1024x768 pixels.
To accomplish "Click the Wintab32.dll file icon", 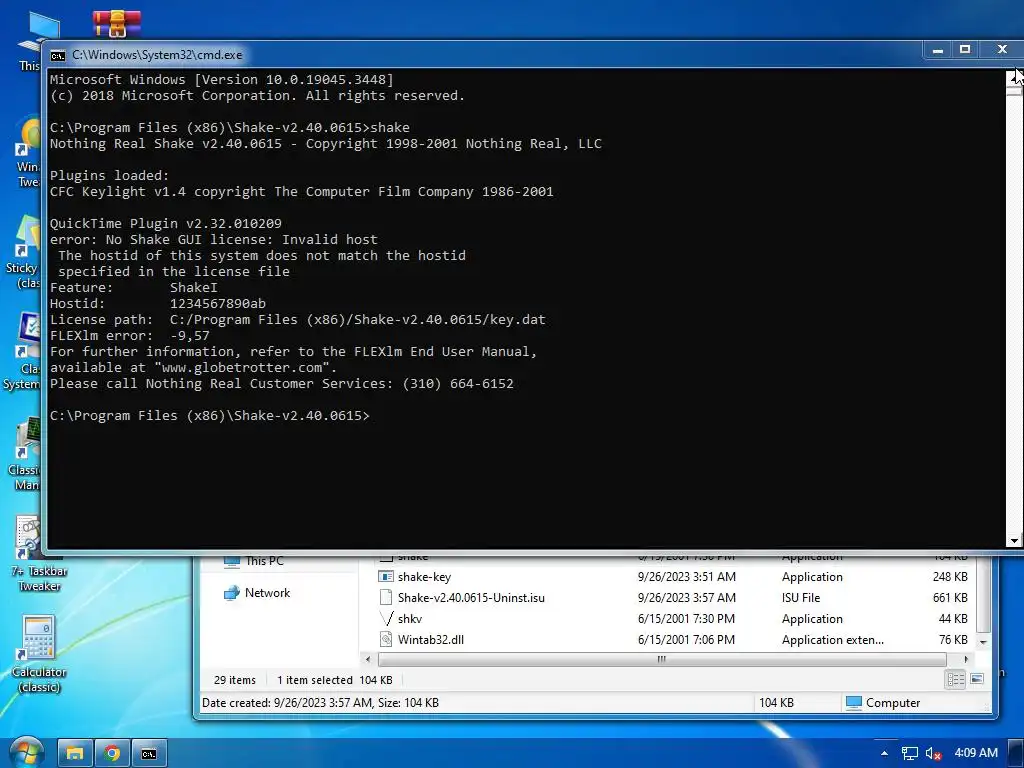I will click(386, 640).
